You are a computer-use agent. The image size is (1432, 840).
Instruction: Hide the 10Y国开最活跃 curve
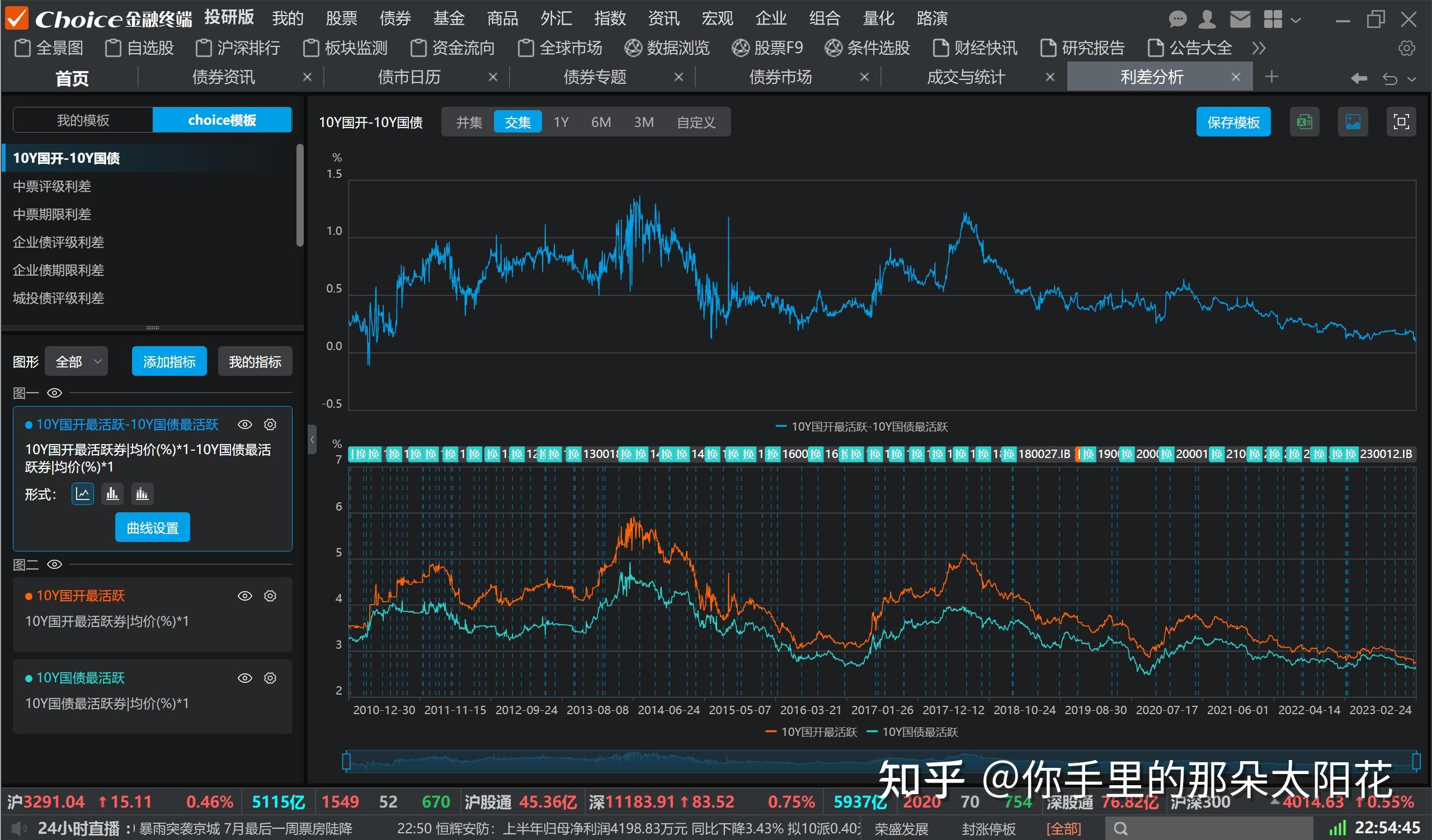(x=245, y=595)
